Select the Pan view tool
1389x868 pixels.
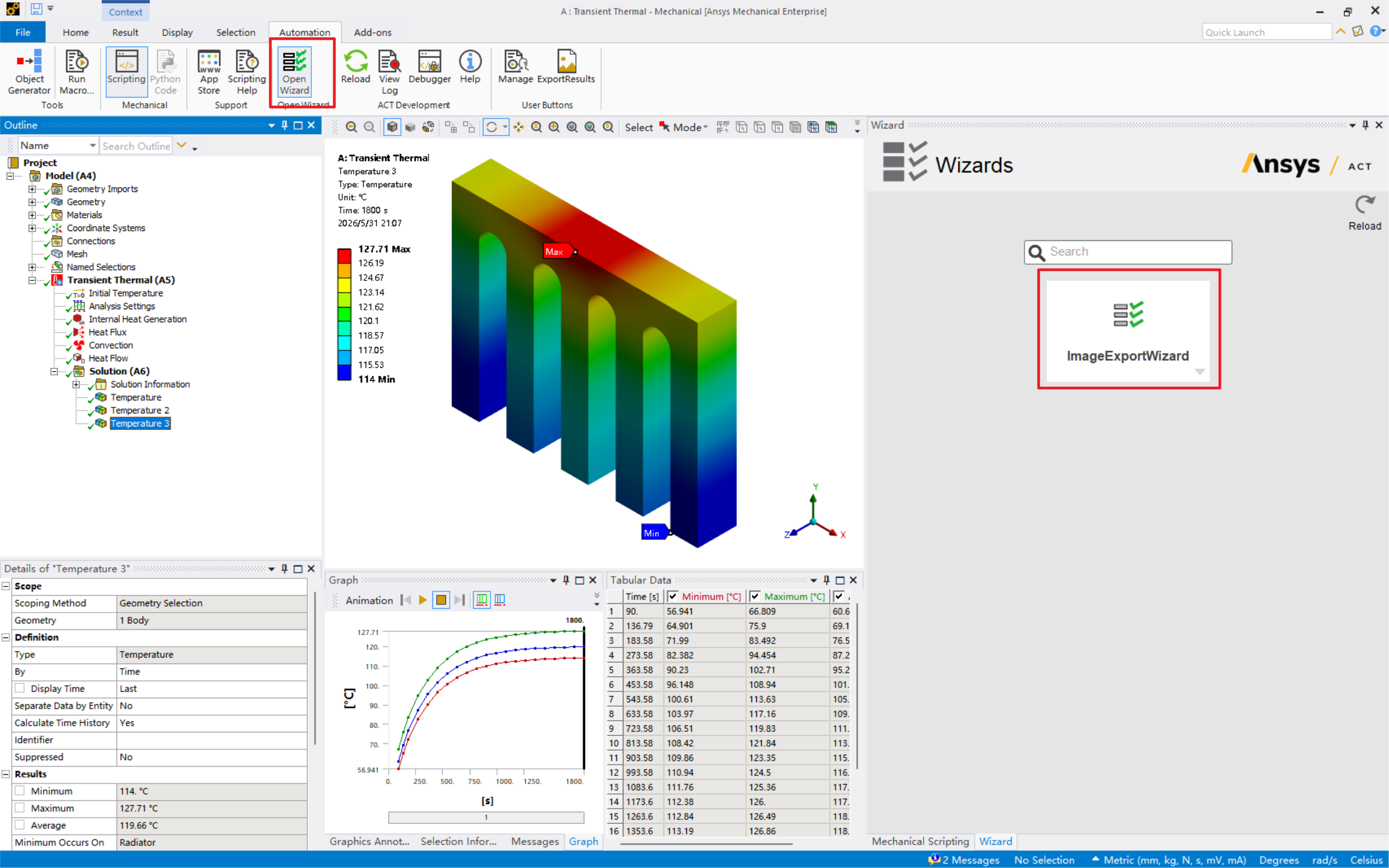pos(519,127)
